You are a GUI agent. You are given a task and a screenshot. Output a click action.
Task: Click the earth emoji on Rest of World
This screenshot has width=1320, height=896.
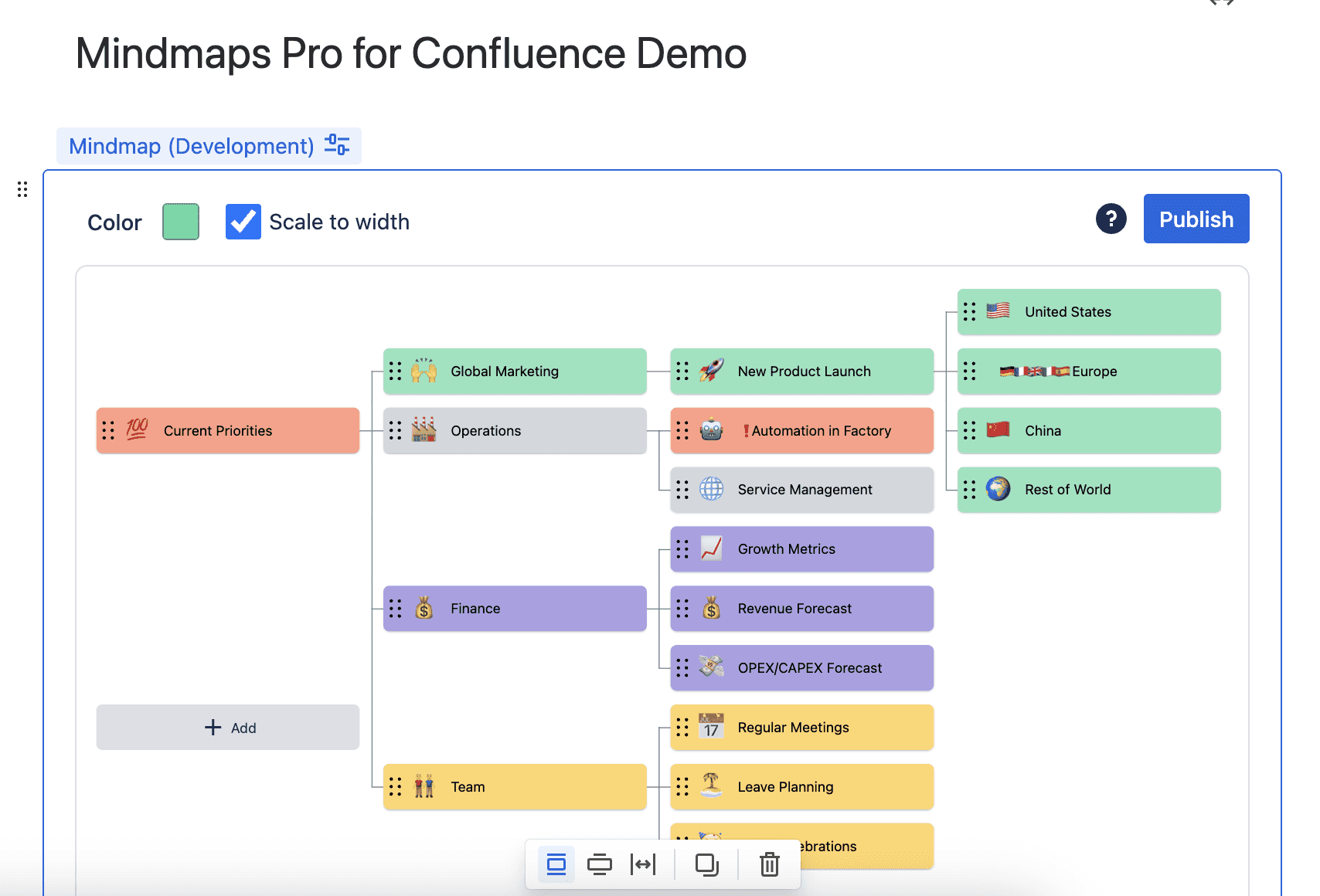tap(998, 489)
